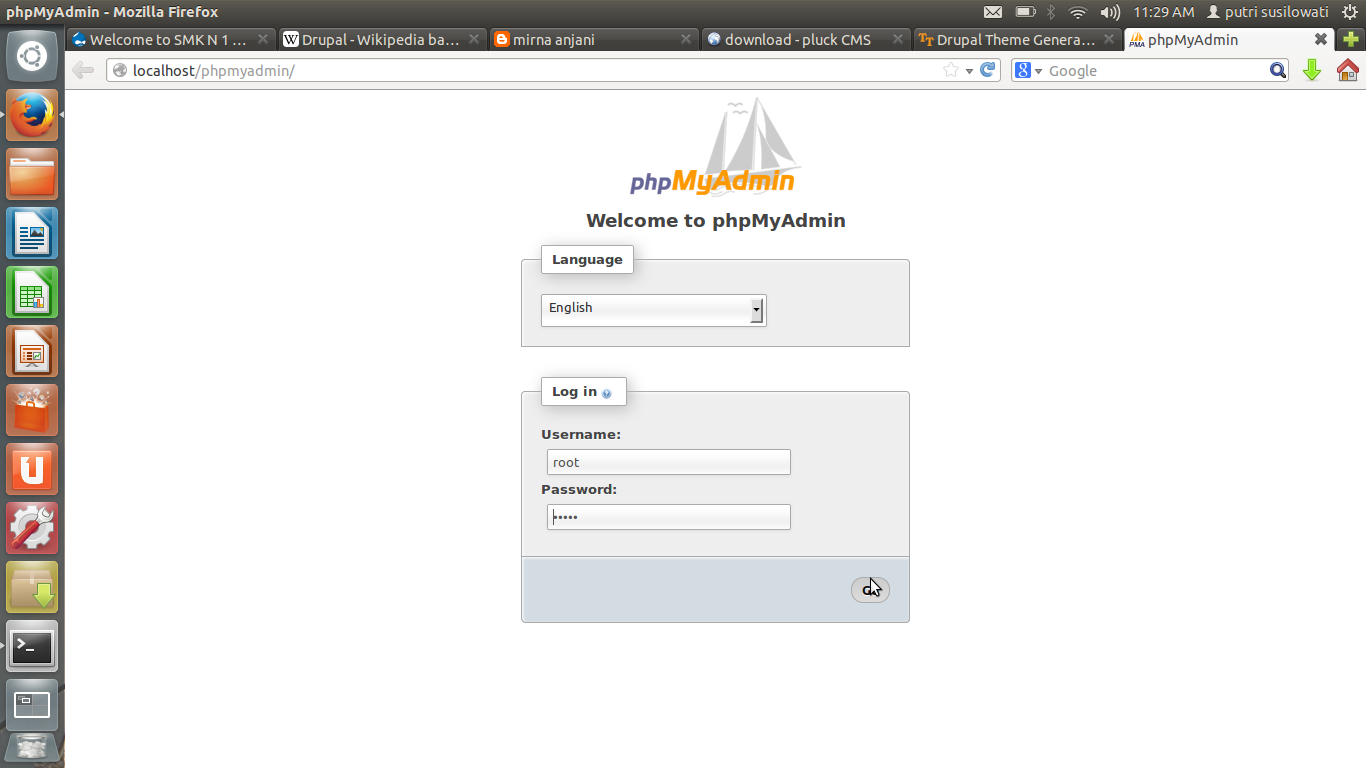
Task: Click the Log in help question-mark icon
Action: click(x=607, y=393)
